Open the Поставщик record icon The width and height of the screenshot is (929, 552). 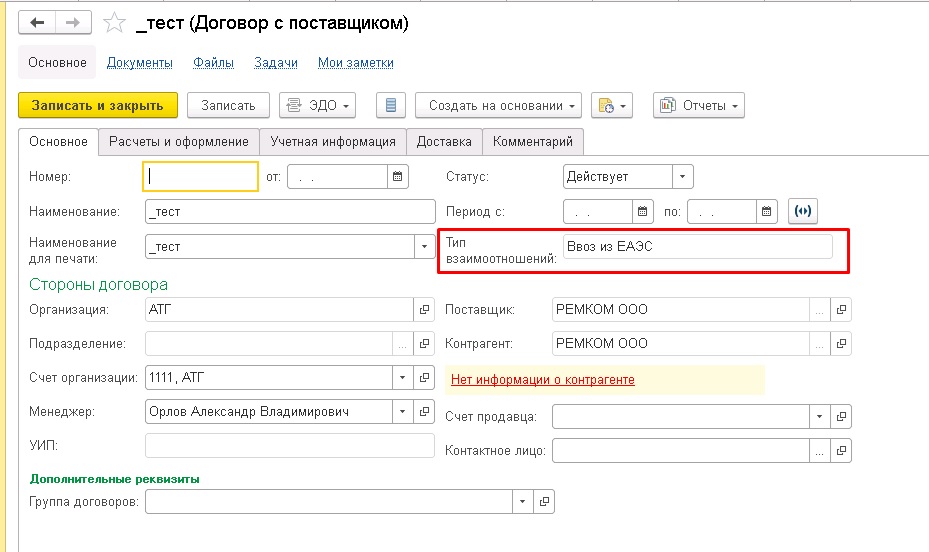[x=841, y=310]
